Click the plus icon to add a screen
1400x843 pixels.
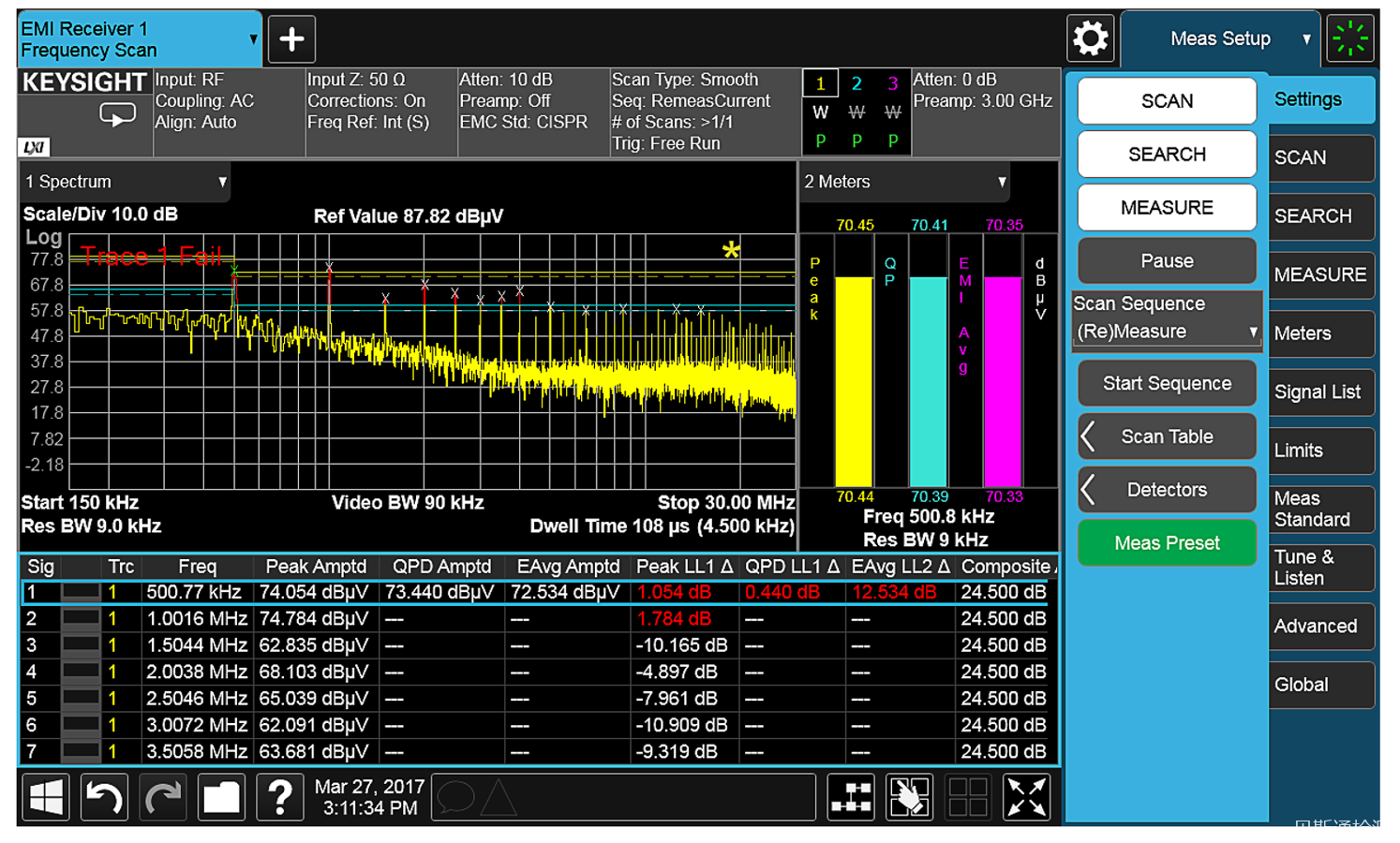[291, 39]
